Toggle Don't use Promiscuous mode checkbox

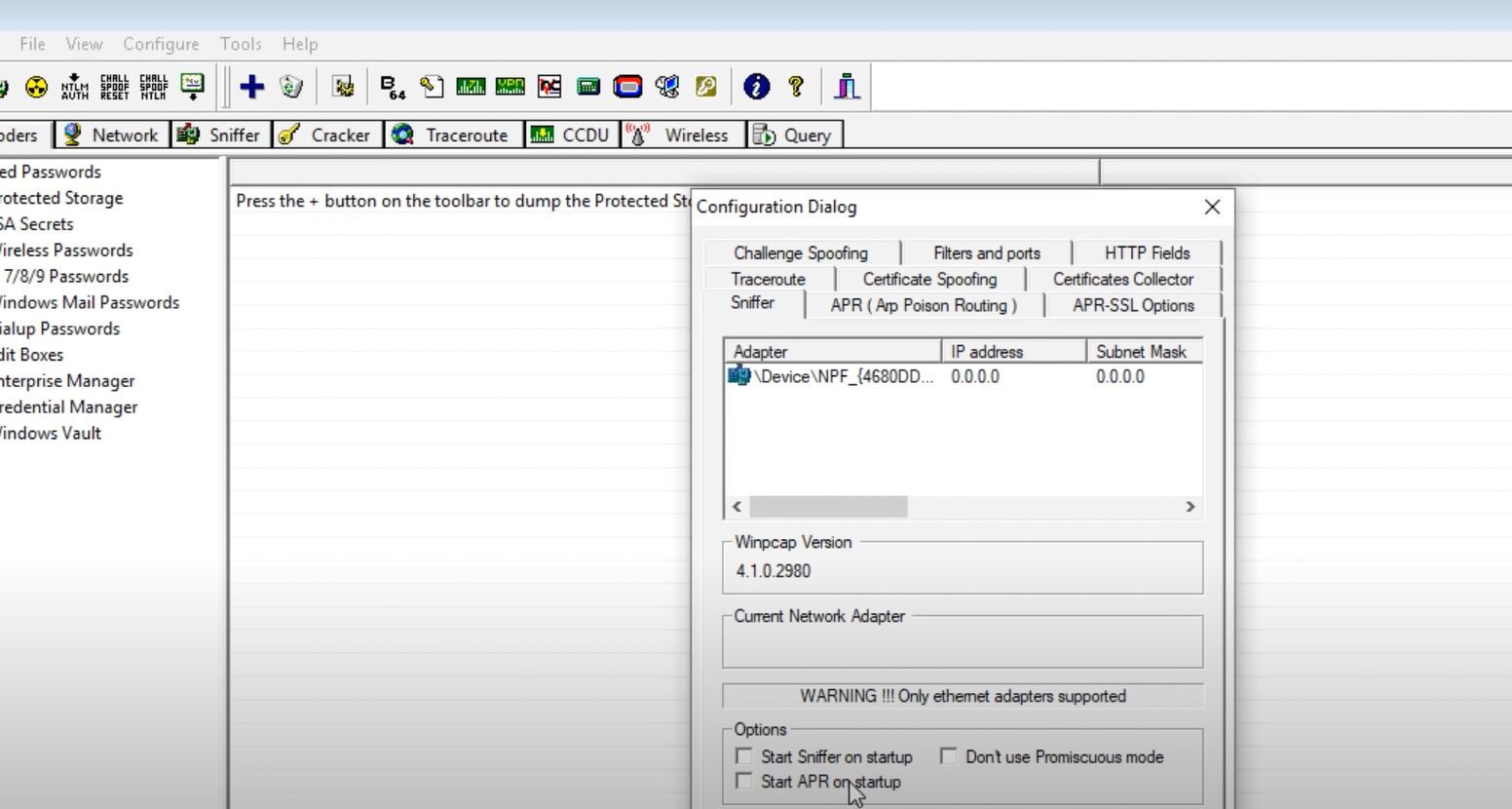(949, 756)
